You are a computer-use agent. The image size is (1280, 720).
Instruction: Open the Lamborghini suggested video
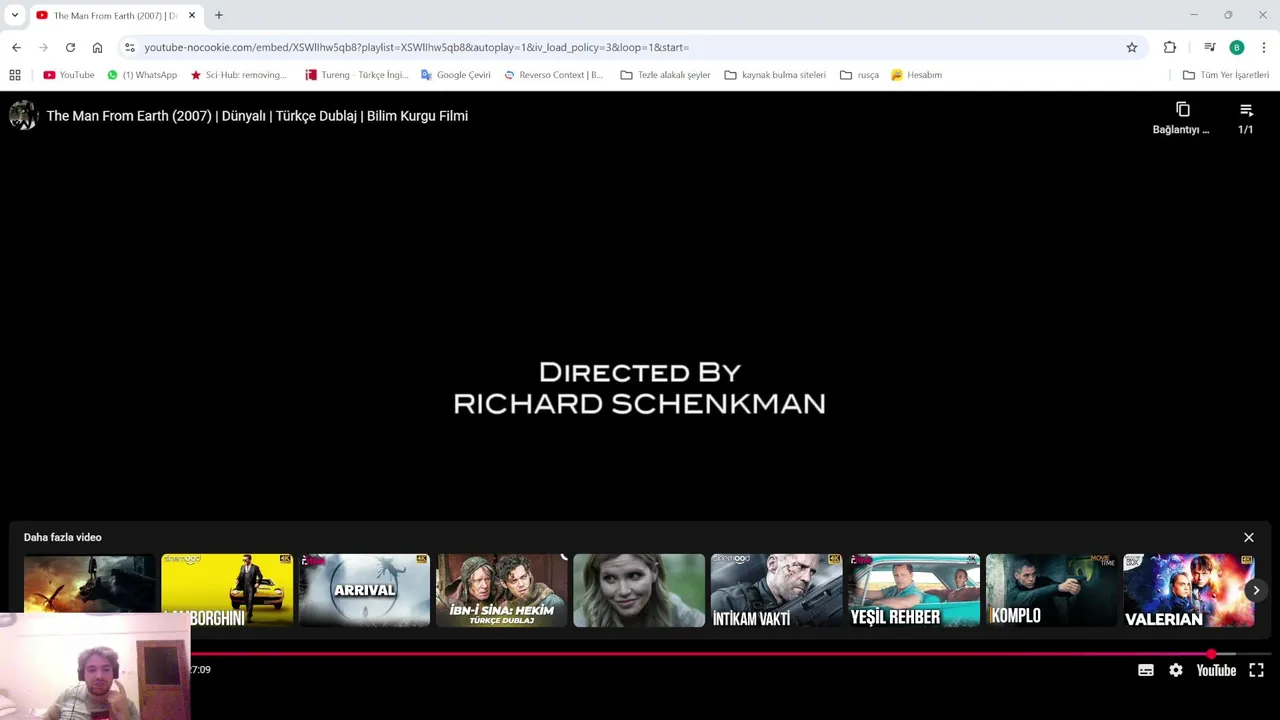[227, 591]
